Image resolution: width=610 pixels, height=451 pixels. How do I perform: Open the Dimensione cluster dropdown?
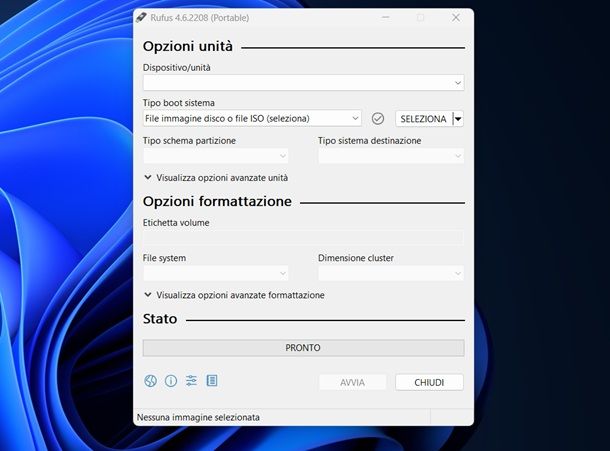[391, 274]
